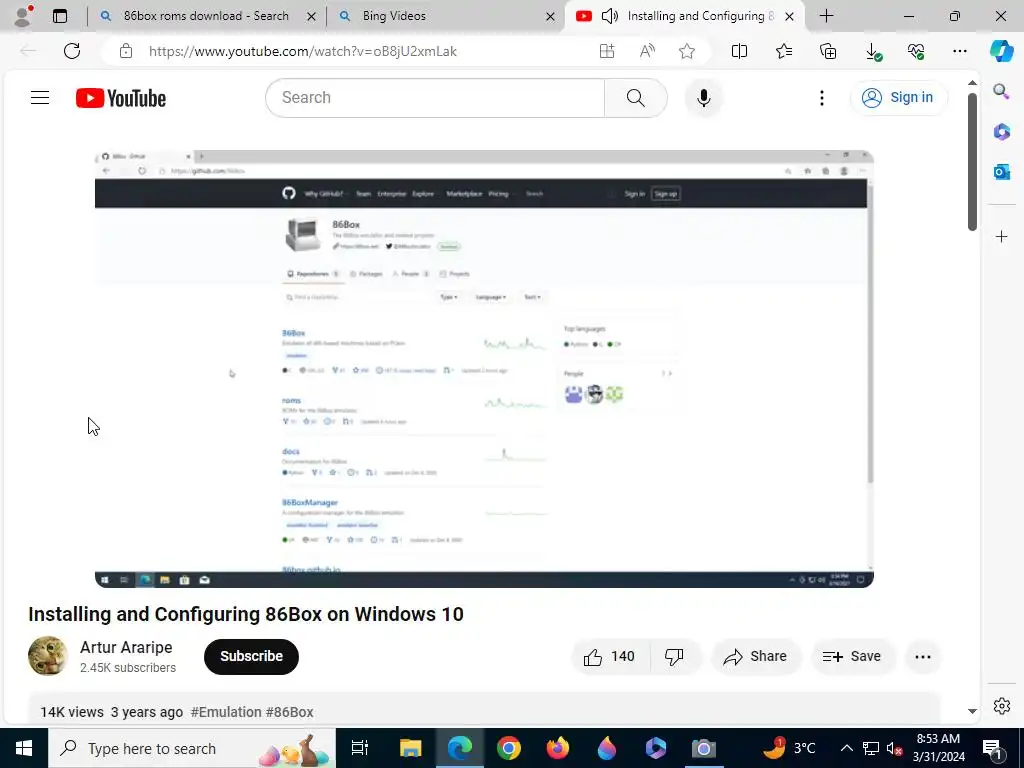Open Edge Settings and more menu
Image resolution: width=1024 pixels, height=768 pixels.
[959, 51]
